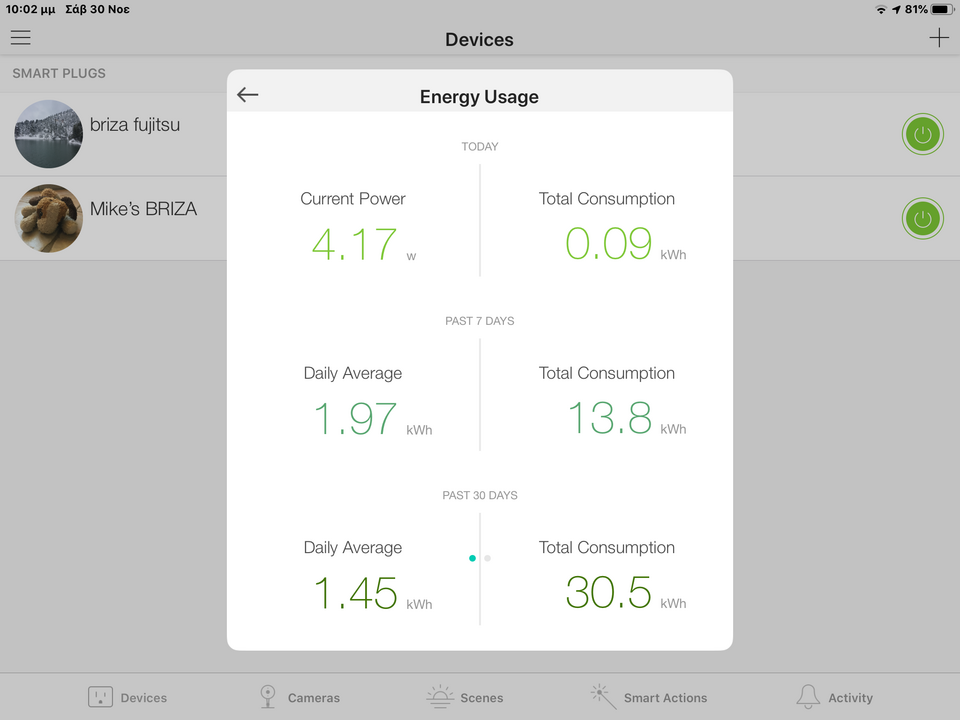
Task: Tap the active teal page indicator dot
Action: pos(472,558)
